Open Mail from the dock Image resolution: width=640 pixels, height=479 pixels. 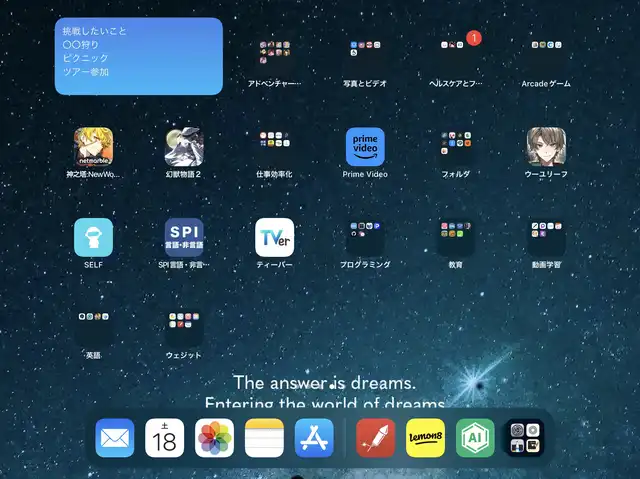[115, 438]
